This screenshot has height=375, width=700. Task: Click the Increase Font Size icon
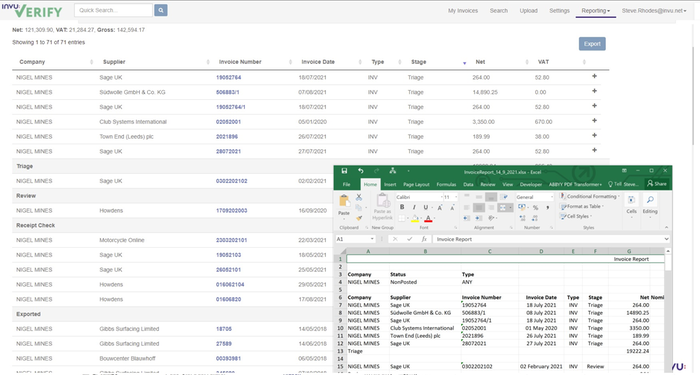pyautogui.click(x=440, y=208)
